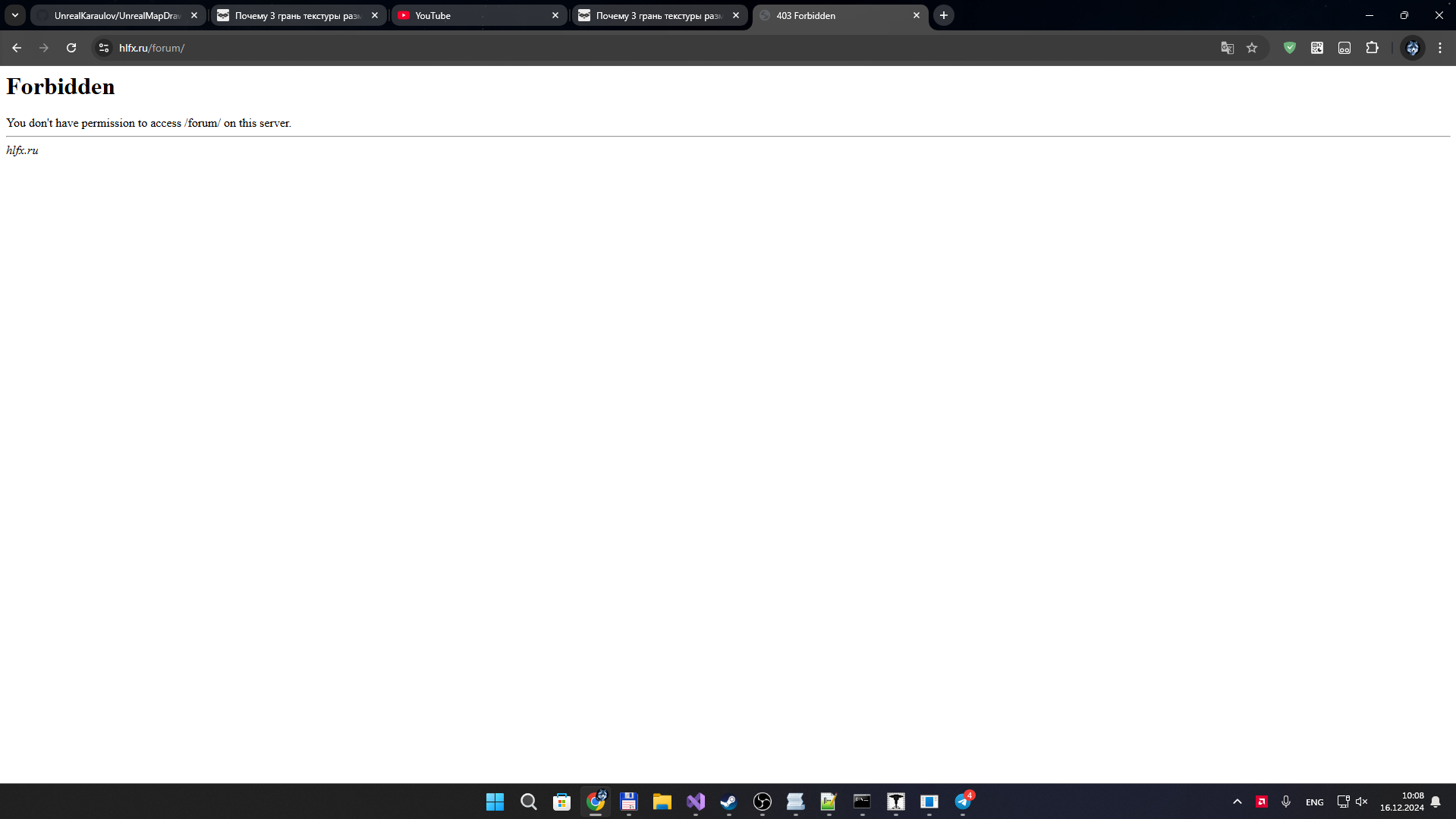Click the translate page icon
Viewport: 1456px width, 819px height.
(1227, 48)
